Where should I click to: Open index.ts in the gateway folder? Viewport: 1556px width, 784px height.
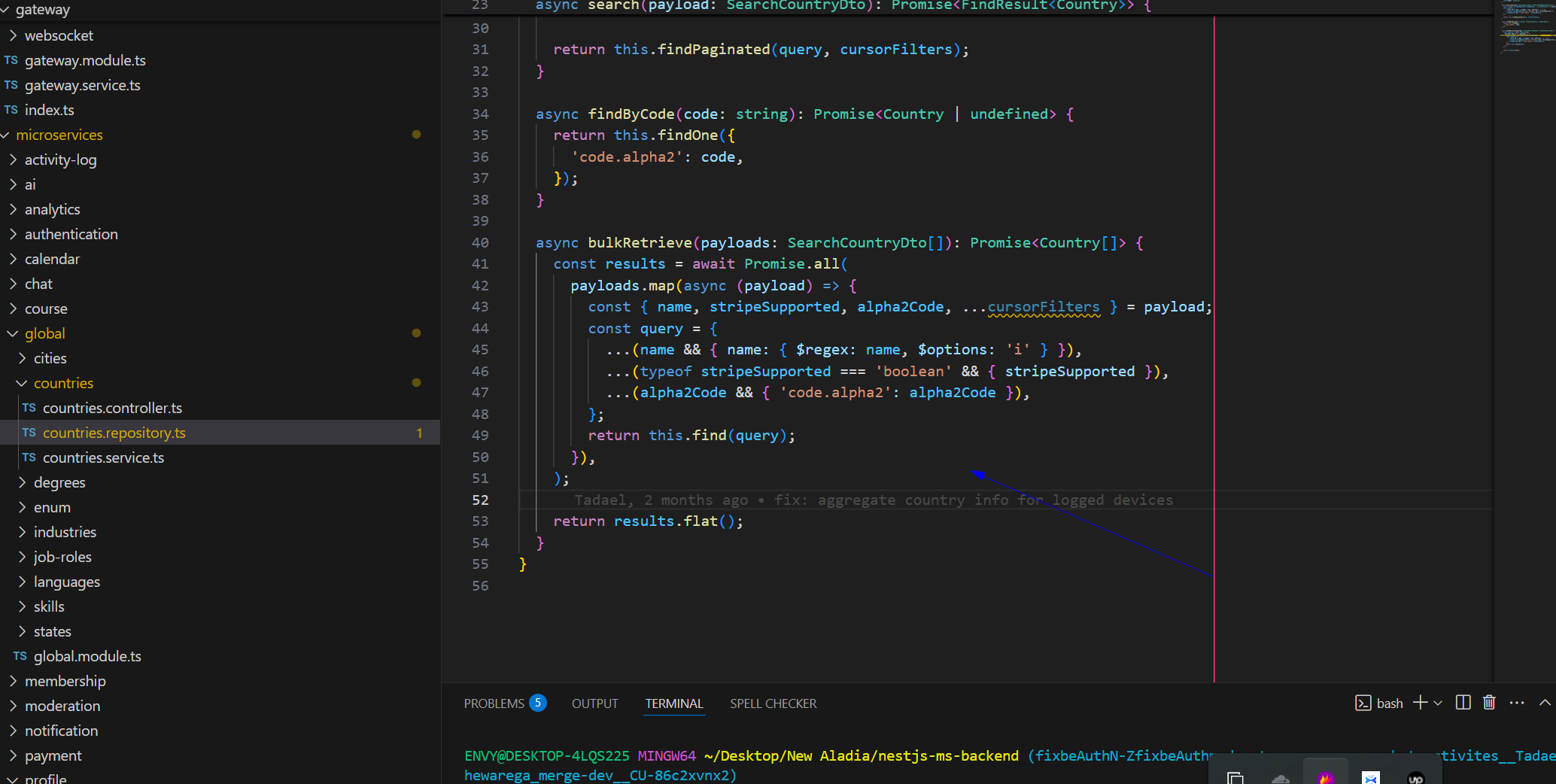(x=49, y=110)
